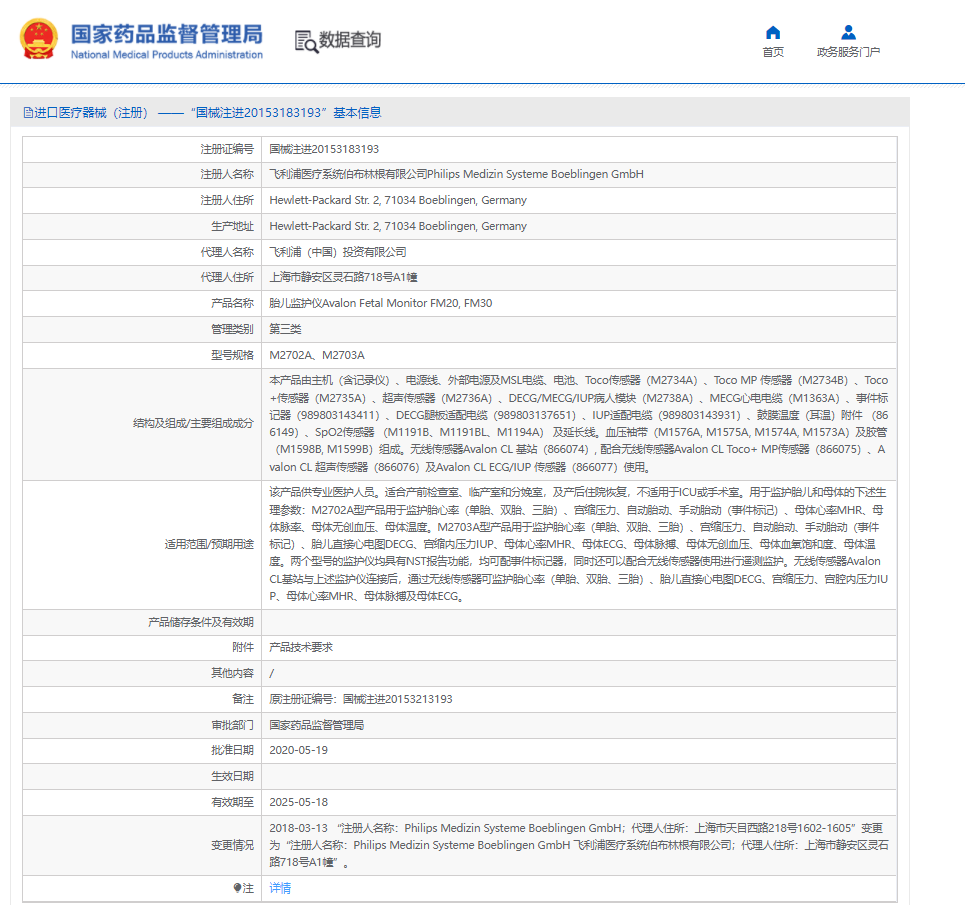This screenshot has height=905, width=965.
Task: Click remark 原注册证编号：国械注进20153213193
Action: [361, 699]
